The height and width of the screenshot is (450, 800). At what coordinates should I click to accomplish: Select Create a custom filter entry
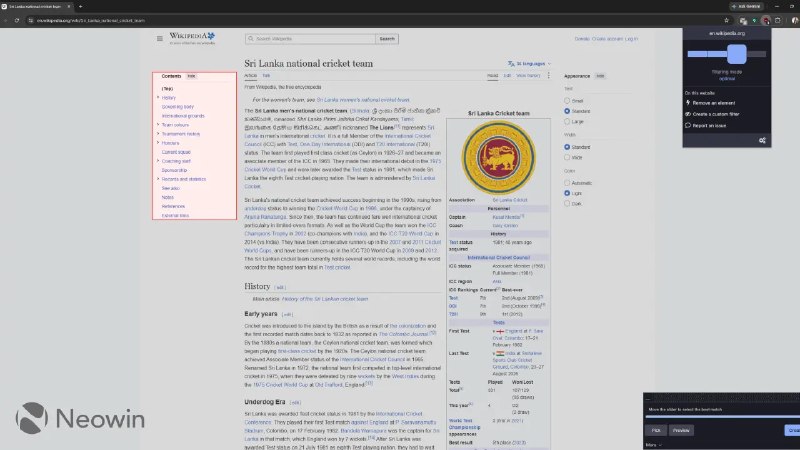(715, 114)
